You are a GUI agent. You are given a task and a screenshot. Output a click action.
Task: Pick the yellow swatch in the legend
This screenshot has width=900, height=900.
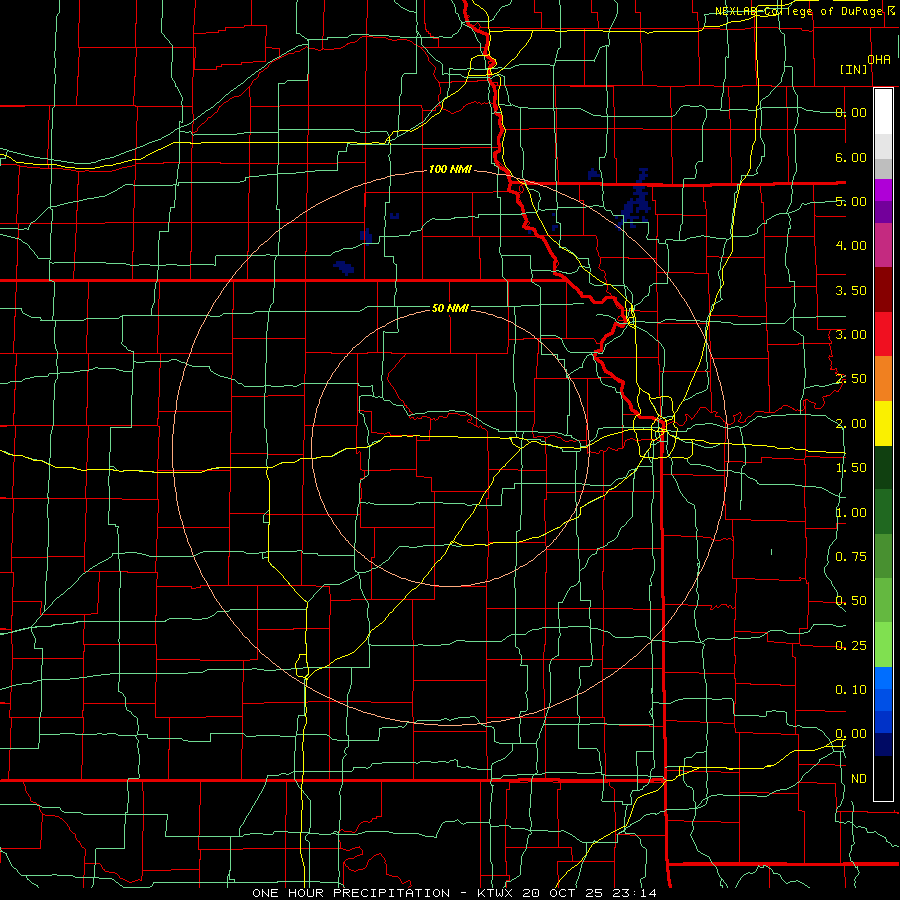[x=883, y=423]
